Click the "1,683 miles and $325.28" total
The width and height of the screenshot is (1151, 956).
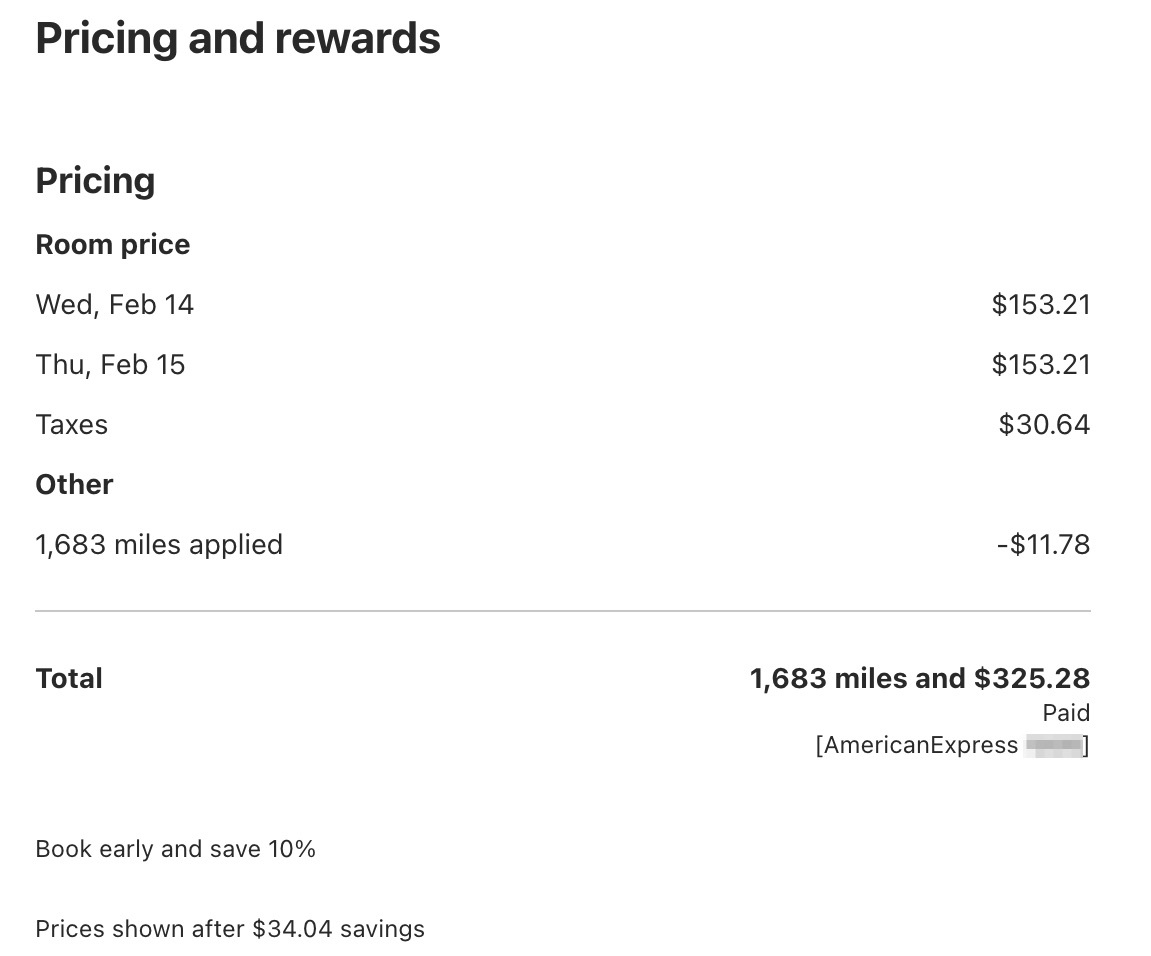tap(919, 678)
